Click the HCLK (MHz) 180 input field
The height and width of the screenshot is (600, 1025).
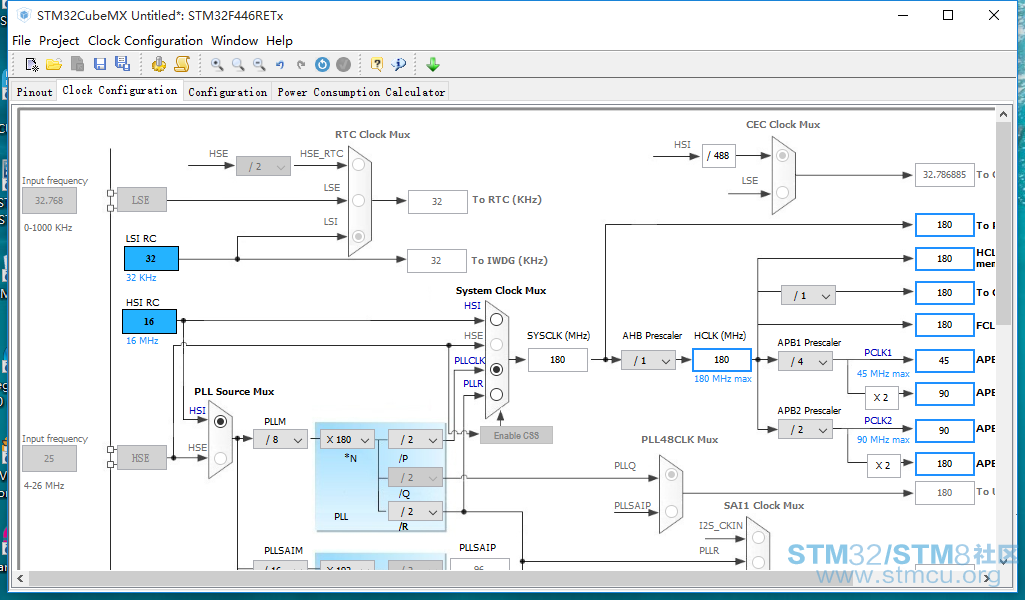(722, 359)
